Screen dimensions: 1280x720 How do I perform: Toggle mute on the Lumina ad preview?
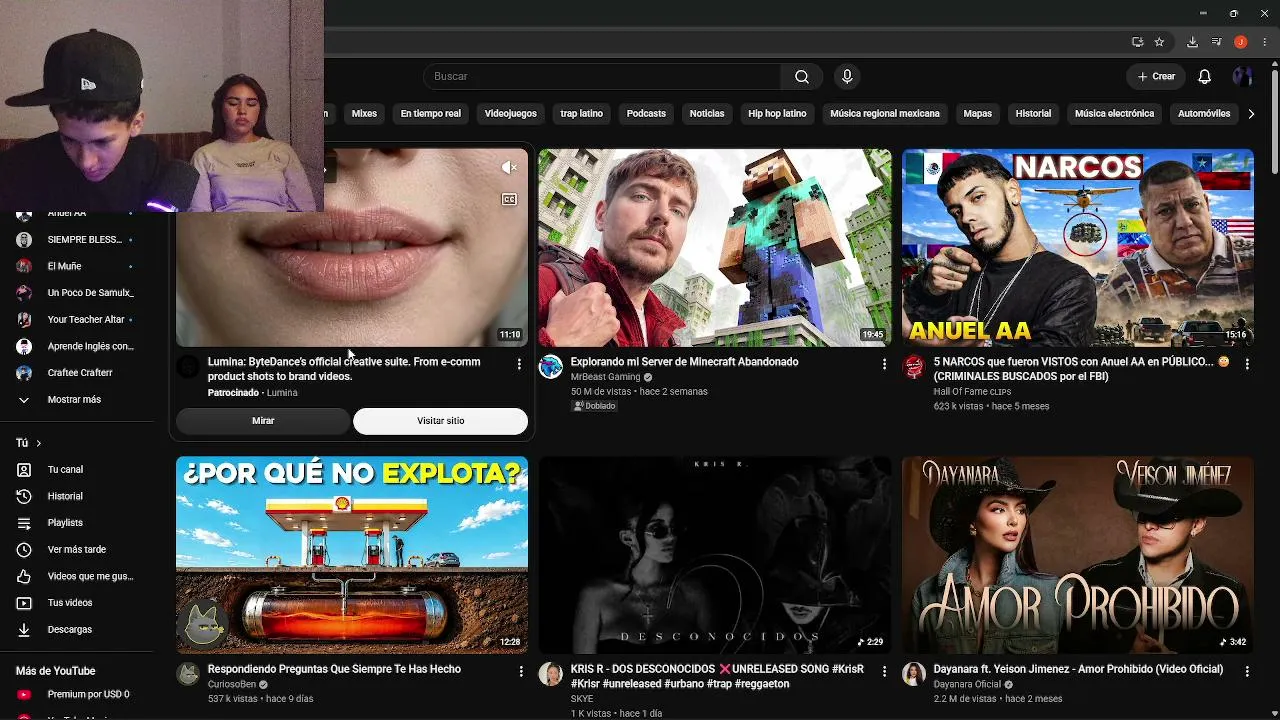tap(509, 167)
